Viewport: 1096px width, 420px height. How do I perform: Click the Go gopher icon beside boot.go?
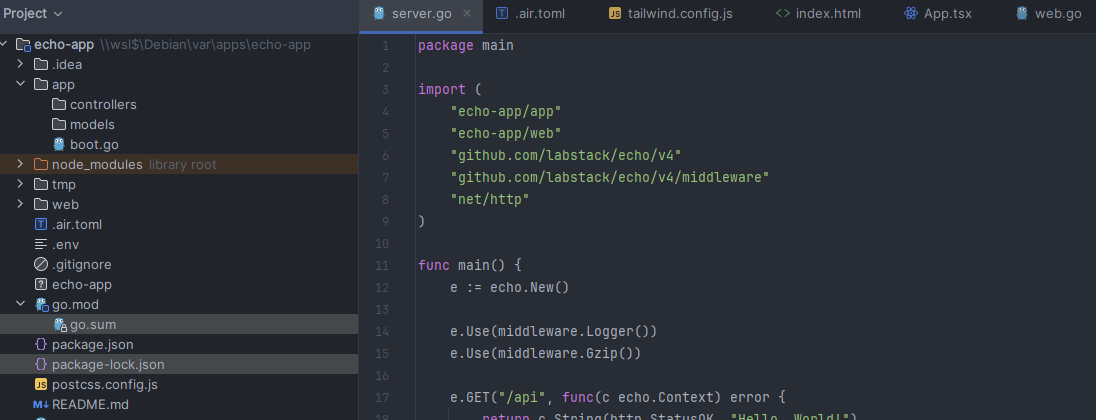click(59, 145)
